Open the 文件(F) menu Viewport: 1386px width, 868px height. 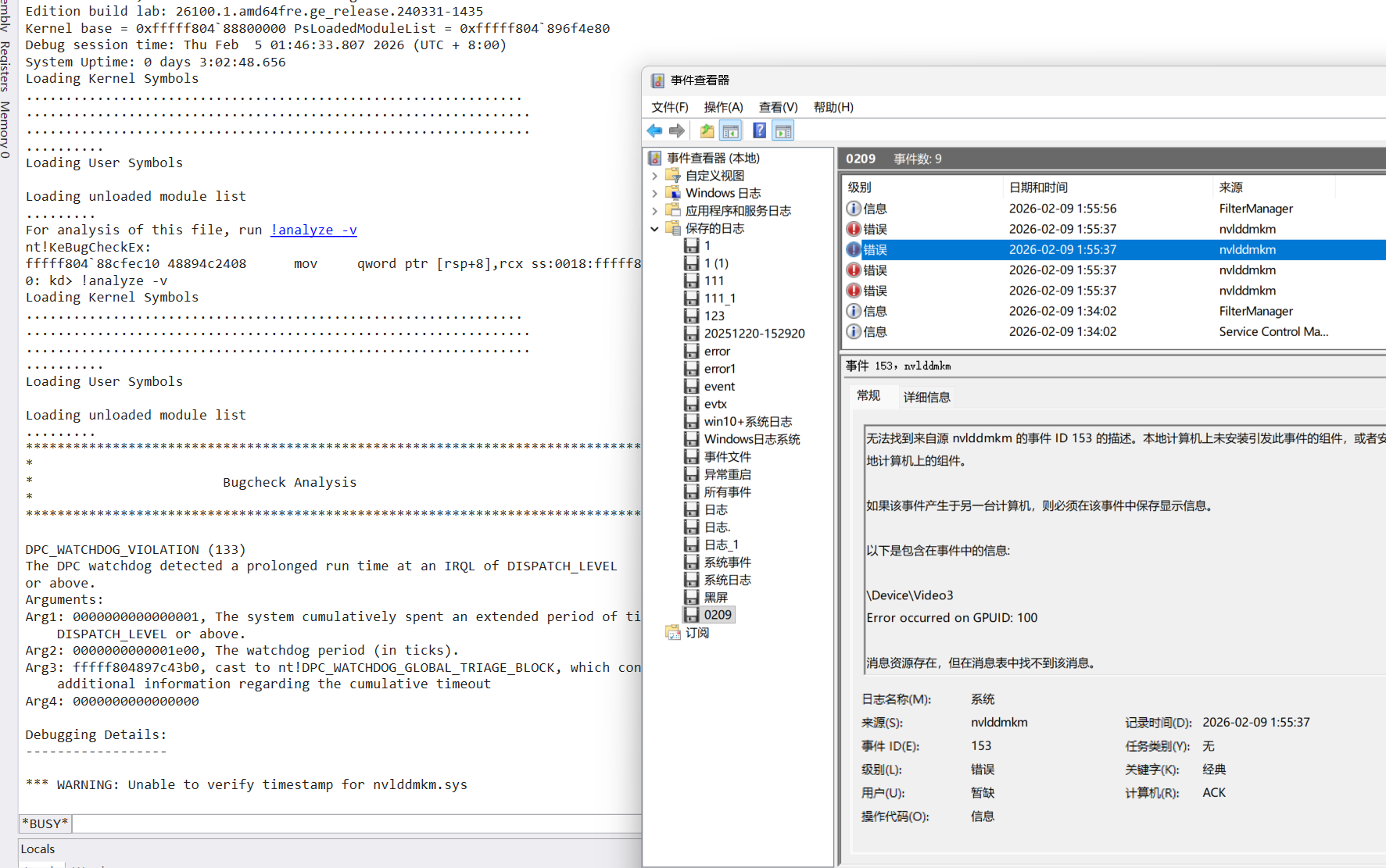[670, 107]
